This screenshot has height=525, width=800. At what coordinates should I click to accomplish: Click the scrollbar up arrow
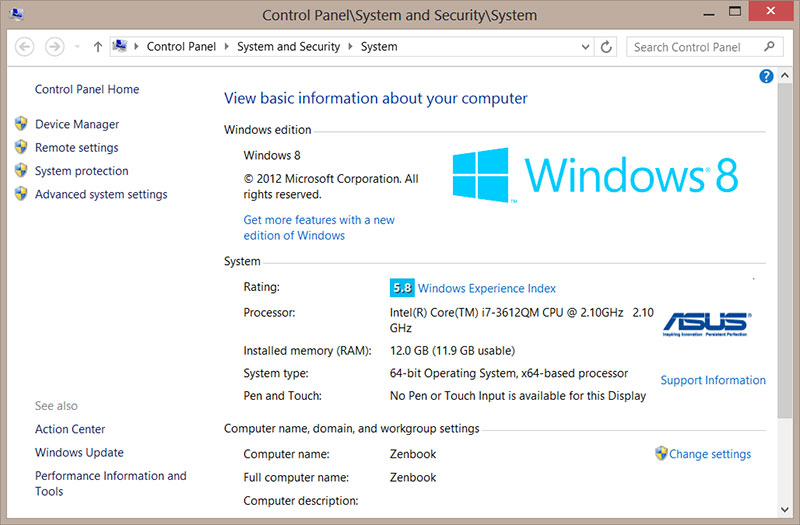(x=785, y=75)
